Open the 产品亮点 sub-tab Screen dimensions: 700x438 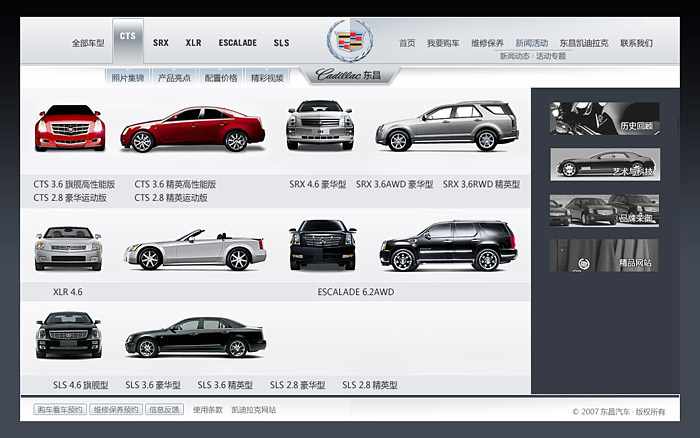pos(174,78)
